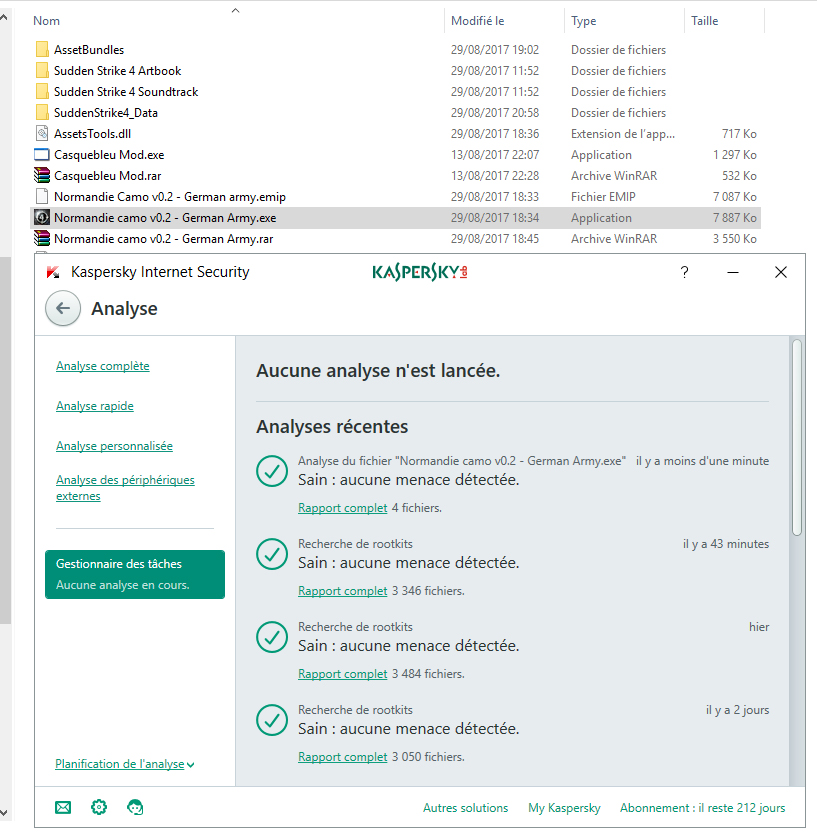Click green checkmark of German Army.exe scan
The width and height of the screenshot is (817, 835).
click(272, 471)
